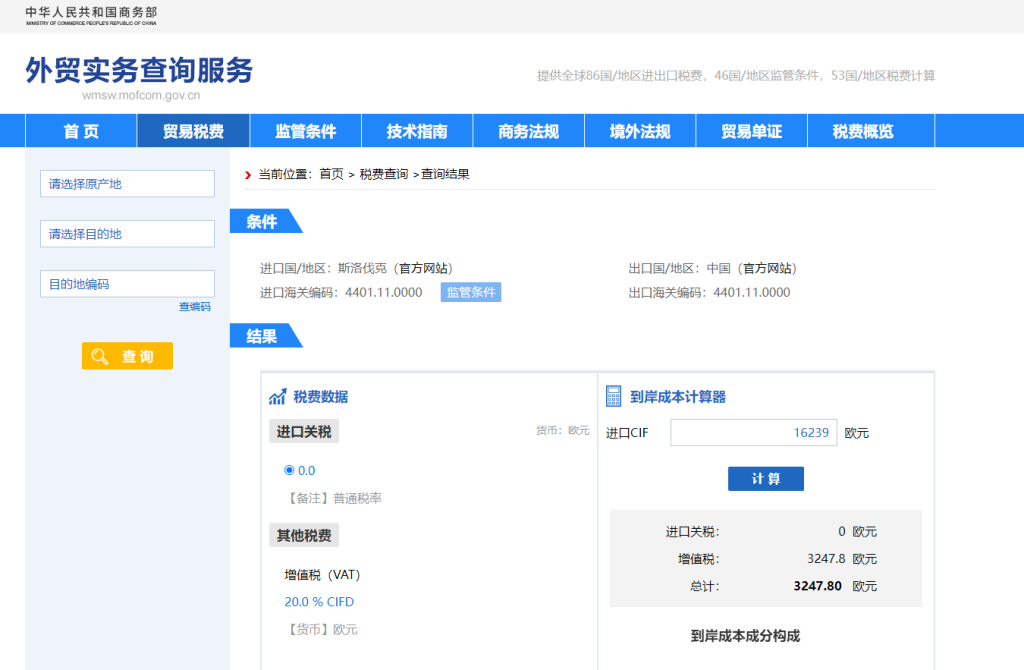
Task: Select the 0.0 import tariff radio button
Action: click(x=289, y=470)
